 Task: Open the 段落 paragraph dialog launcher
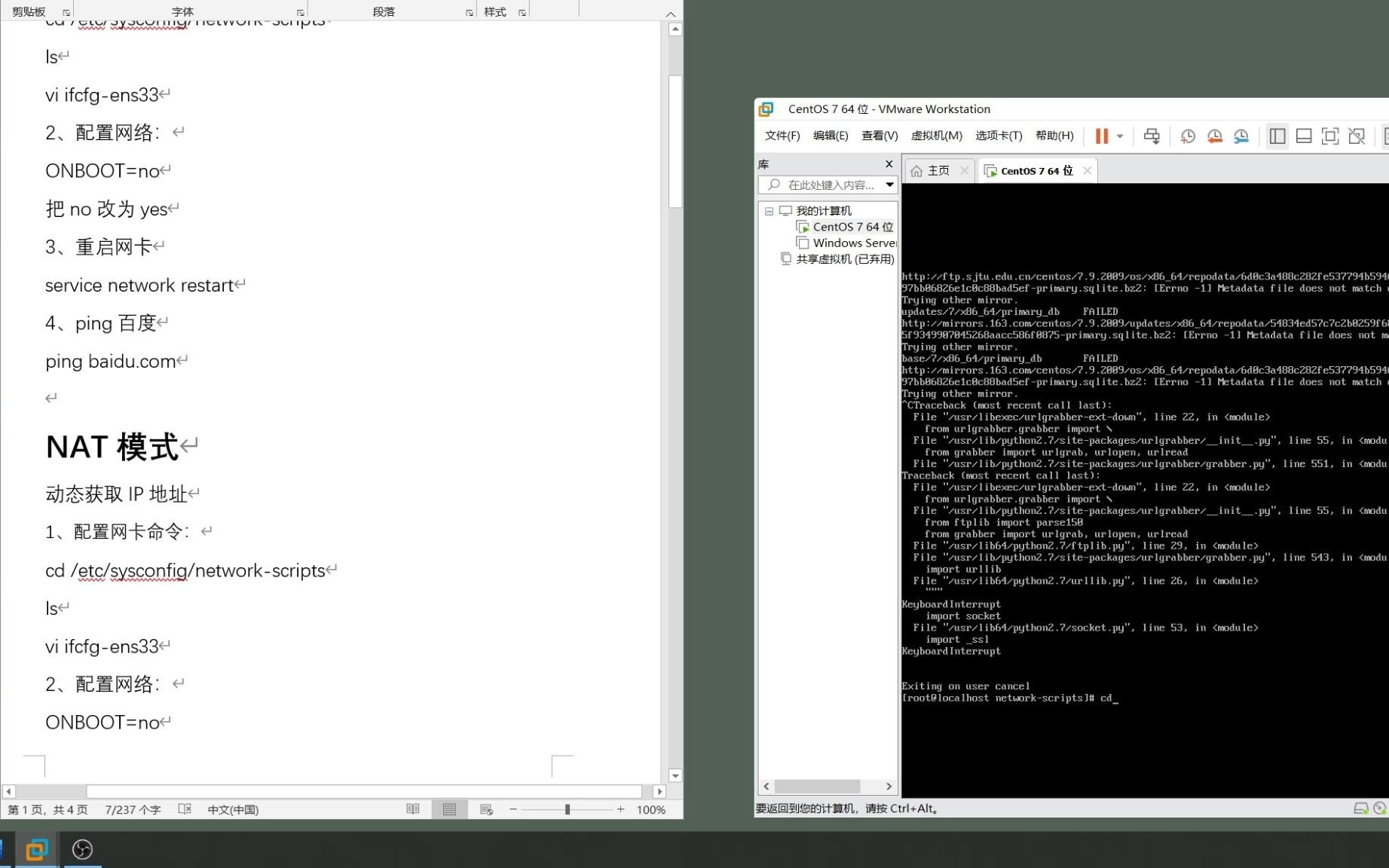469,13
